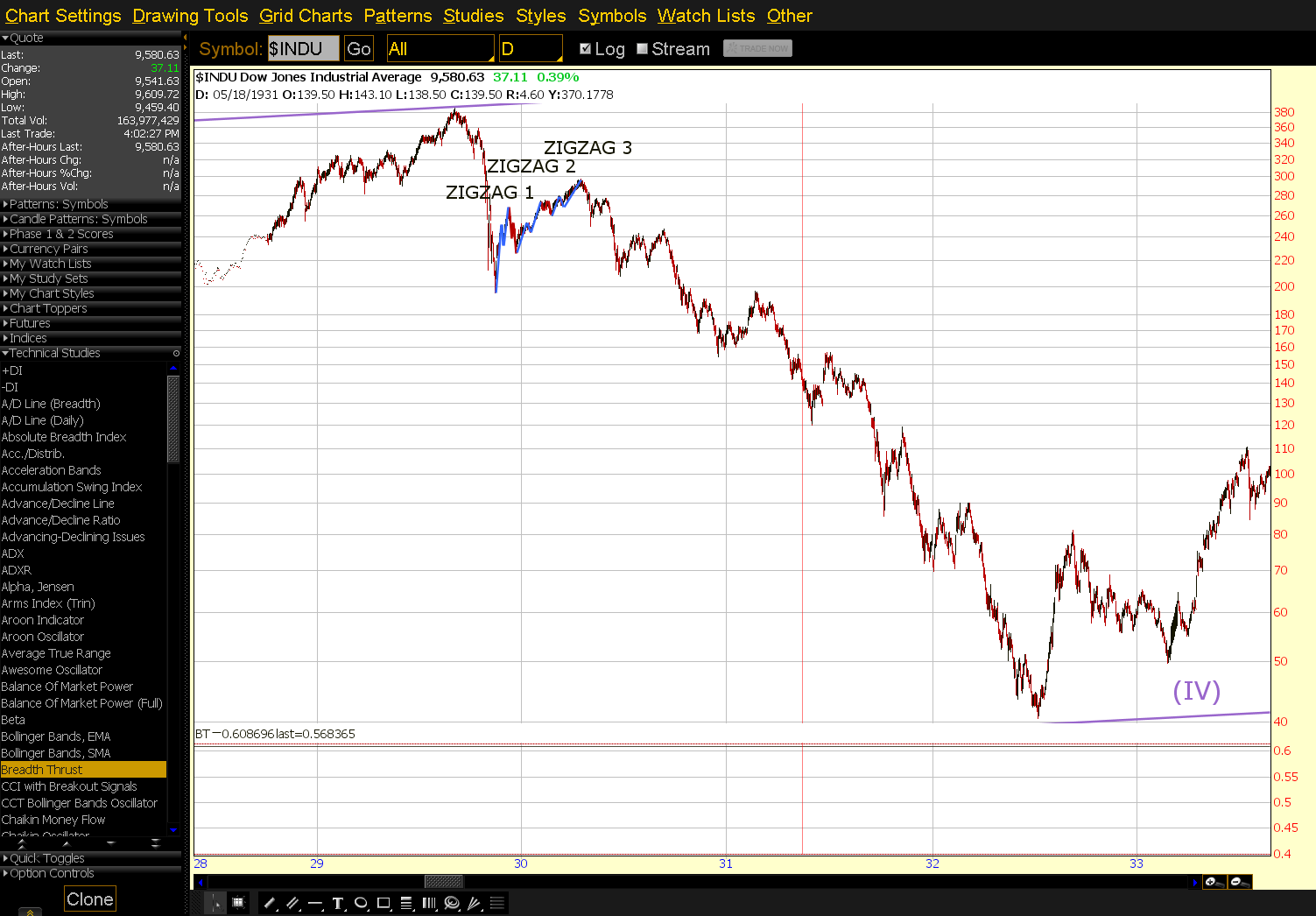Open the Other menu
The height and width of the screenshot is (916, 1316).
790,16
